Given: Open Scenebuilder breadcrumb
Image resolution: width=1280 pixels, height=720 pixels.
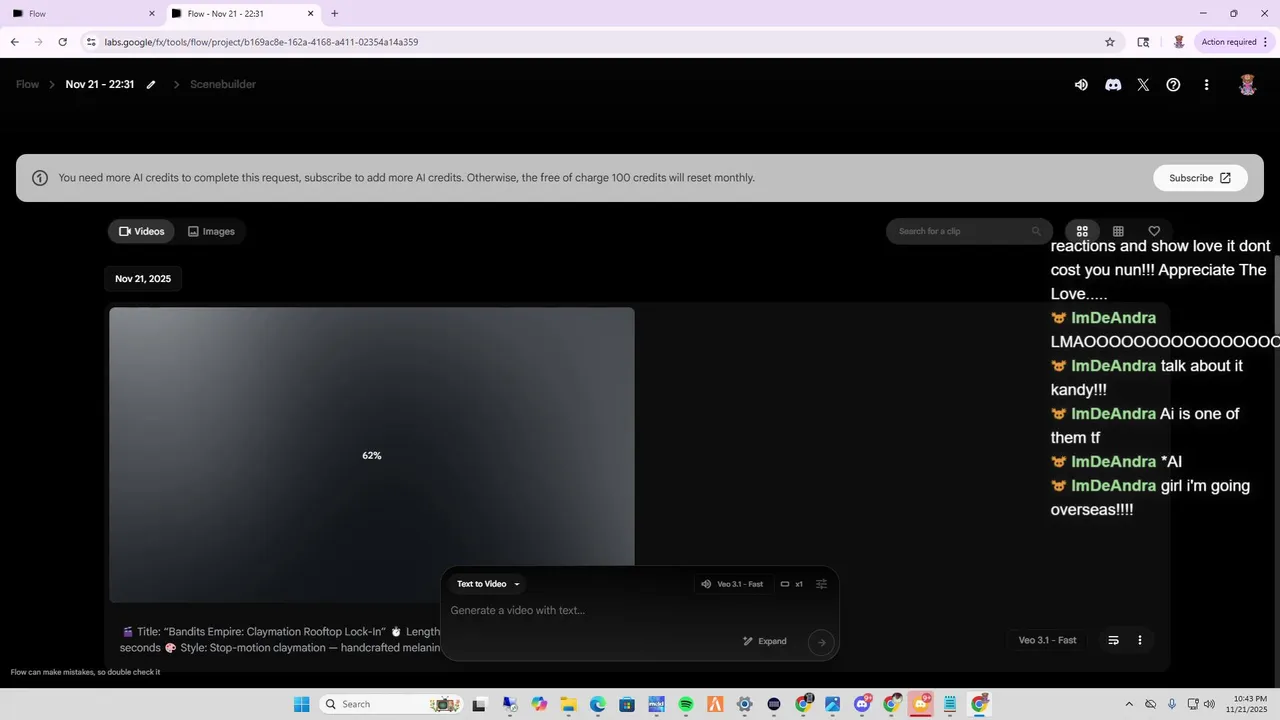Looking at the screenshot, I should pos(223,84).
